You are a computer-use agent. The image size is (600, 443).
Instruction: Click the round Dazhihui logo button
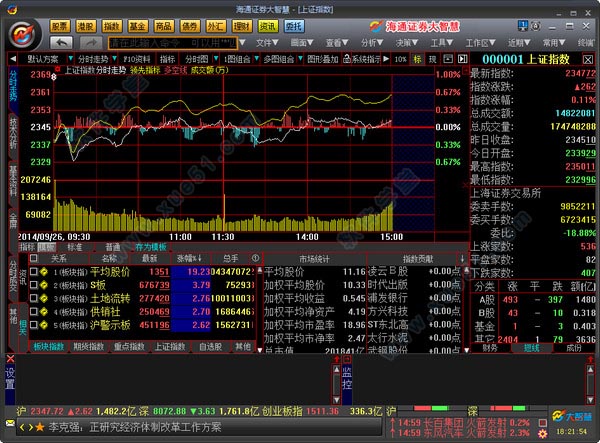point(24,34)
